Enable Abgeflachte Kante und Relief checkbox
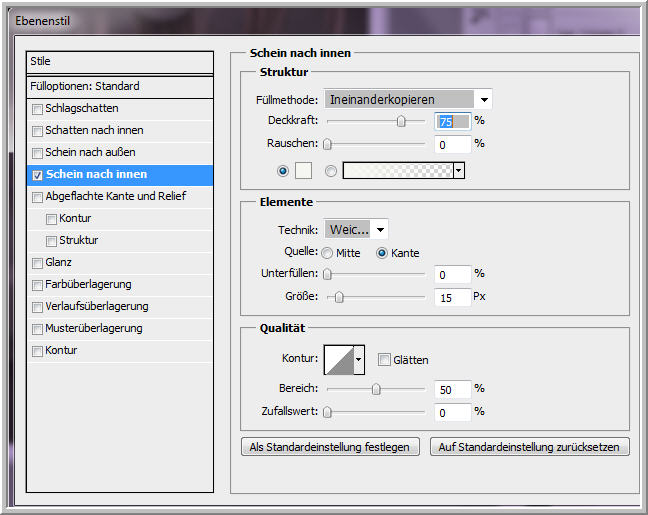Viewport: 648px width, 515px height. pos(37,197)
